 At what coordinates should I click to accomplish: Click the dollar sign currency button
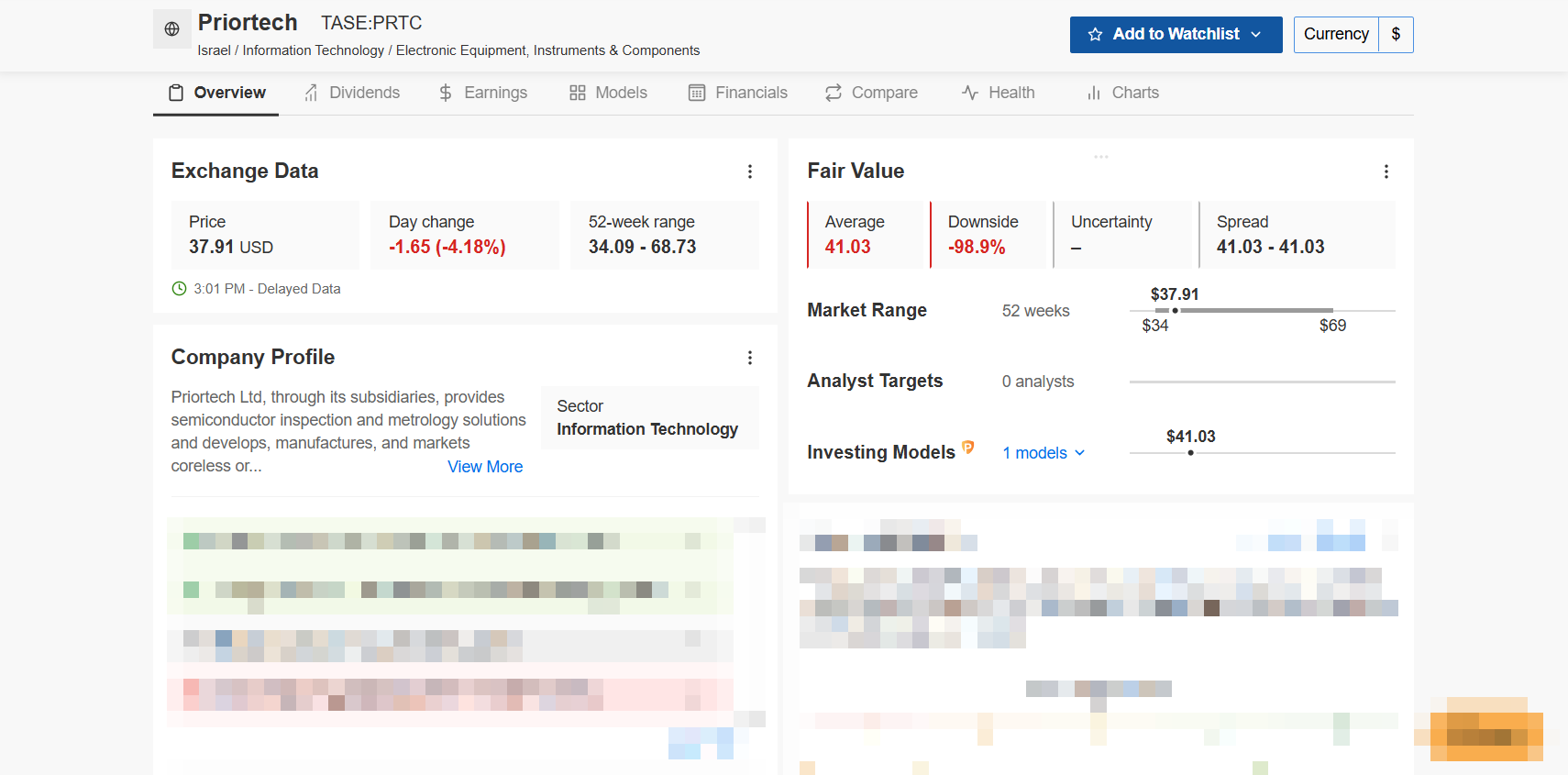(1396, 35)
